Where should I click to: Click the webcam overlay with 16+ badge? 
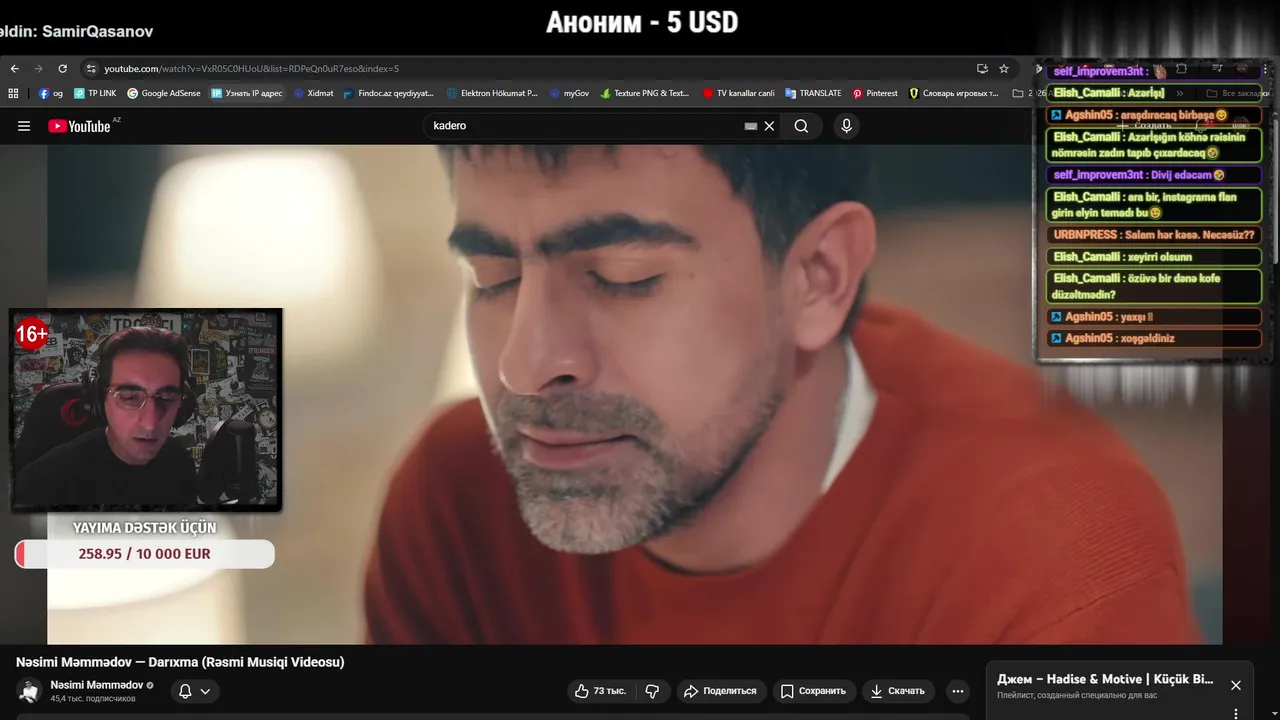pyautogui.click(x=146, y=410)
